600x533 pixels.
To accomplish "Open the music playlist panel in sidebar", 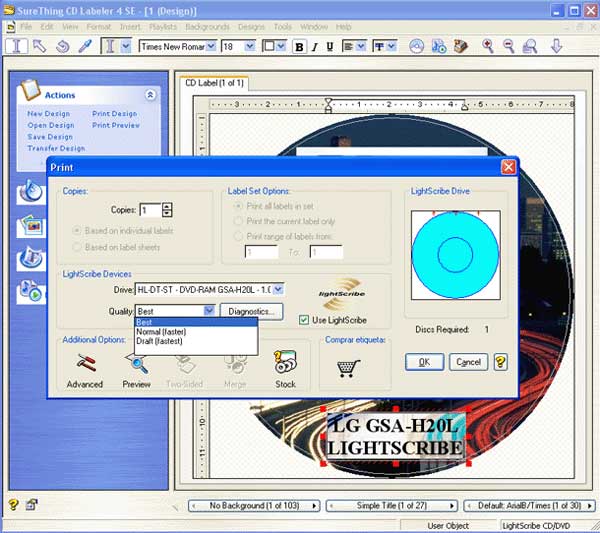I will (31, 292).
